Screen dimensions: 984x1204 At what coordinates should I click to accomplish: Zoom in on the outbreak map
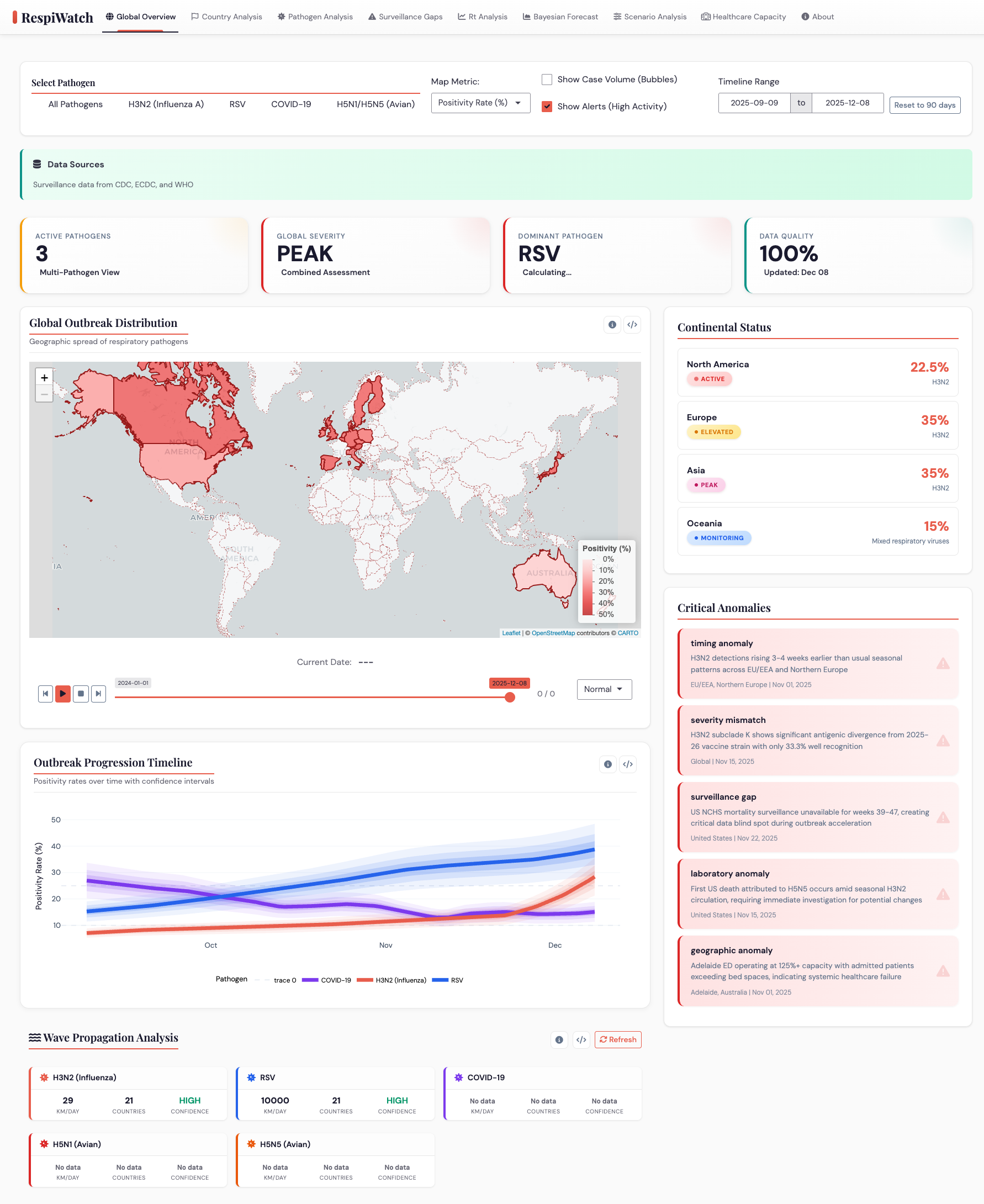pyautogui.click(x=44, y=377)
